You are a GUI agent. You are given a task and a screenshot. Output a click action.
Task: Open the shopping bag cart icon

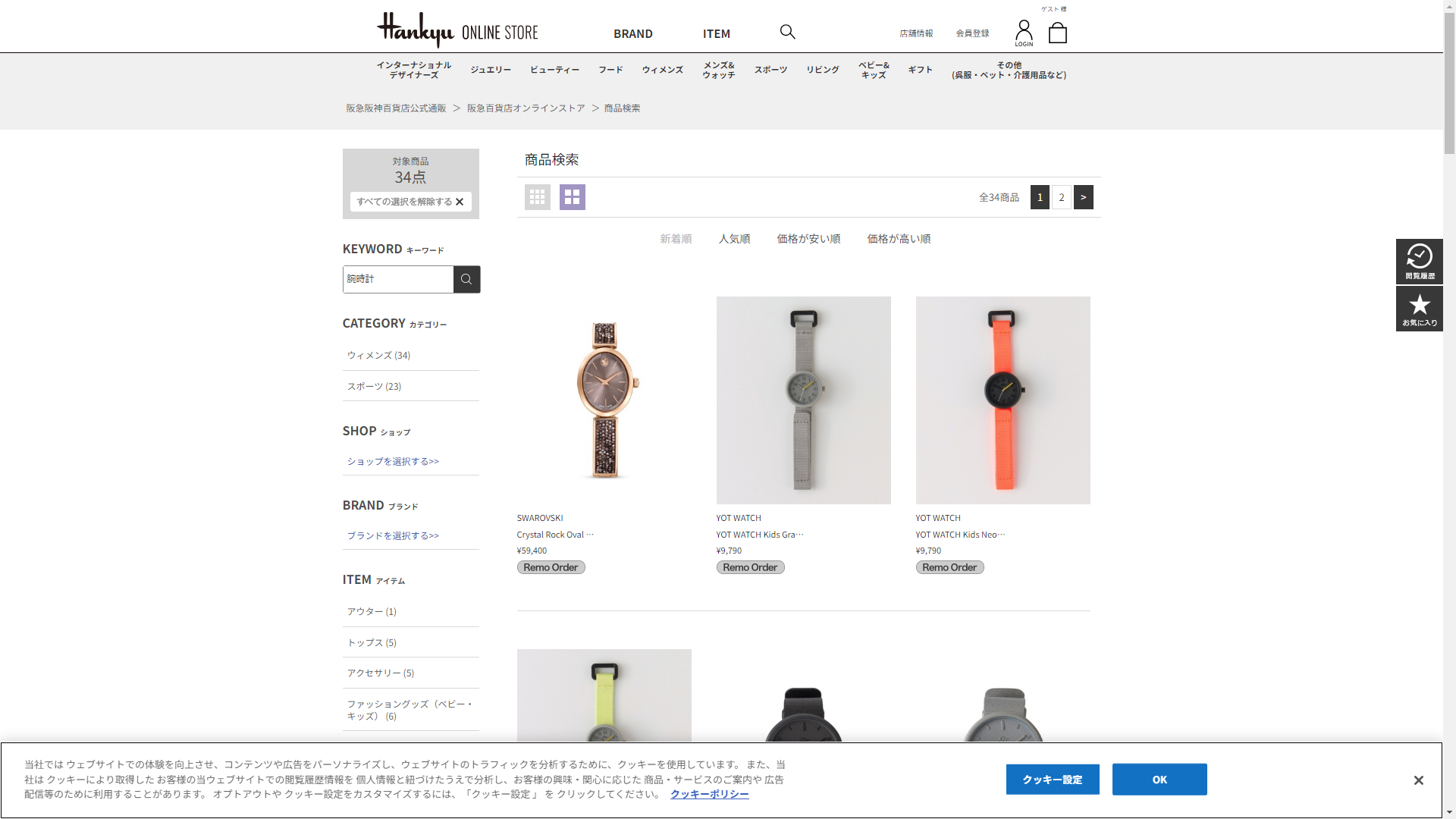pos(1057,33)
